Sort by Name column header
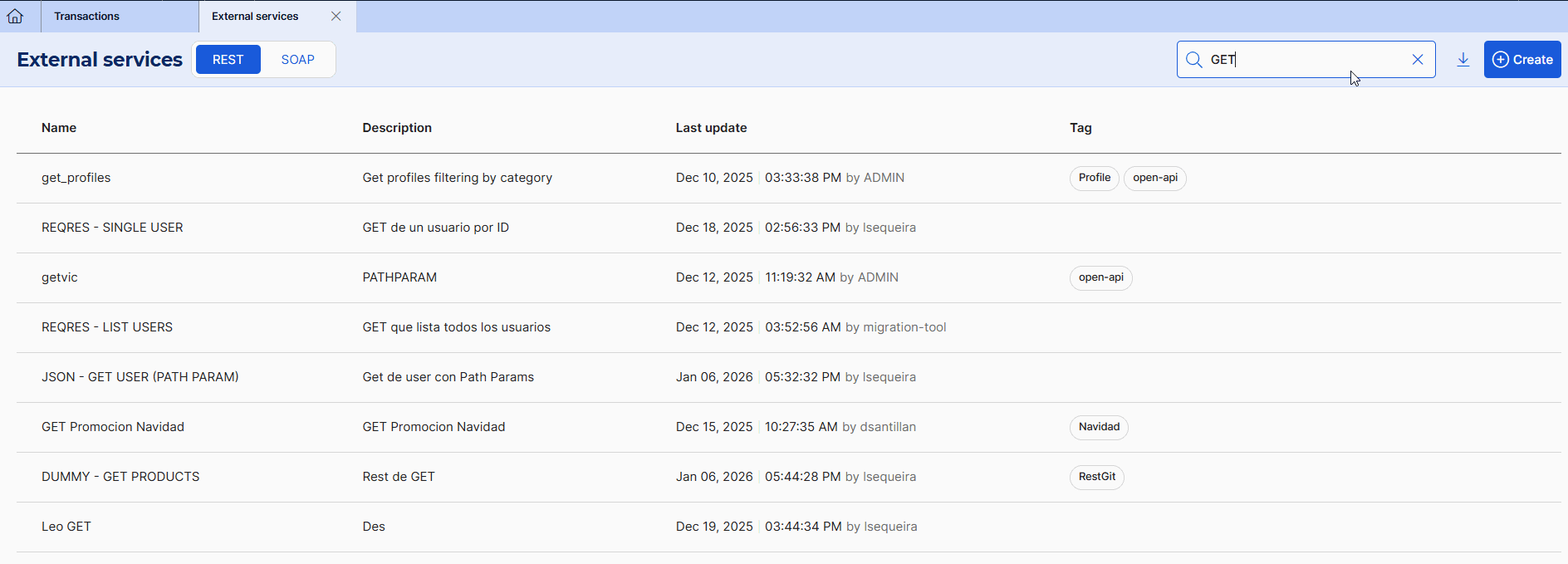Image resolution: width=1568 pixels, height=564 pixels. 59,128
